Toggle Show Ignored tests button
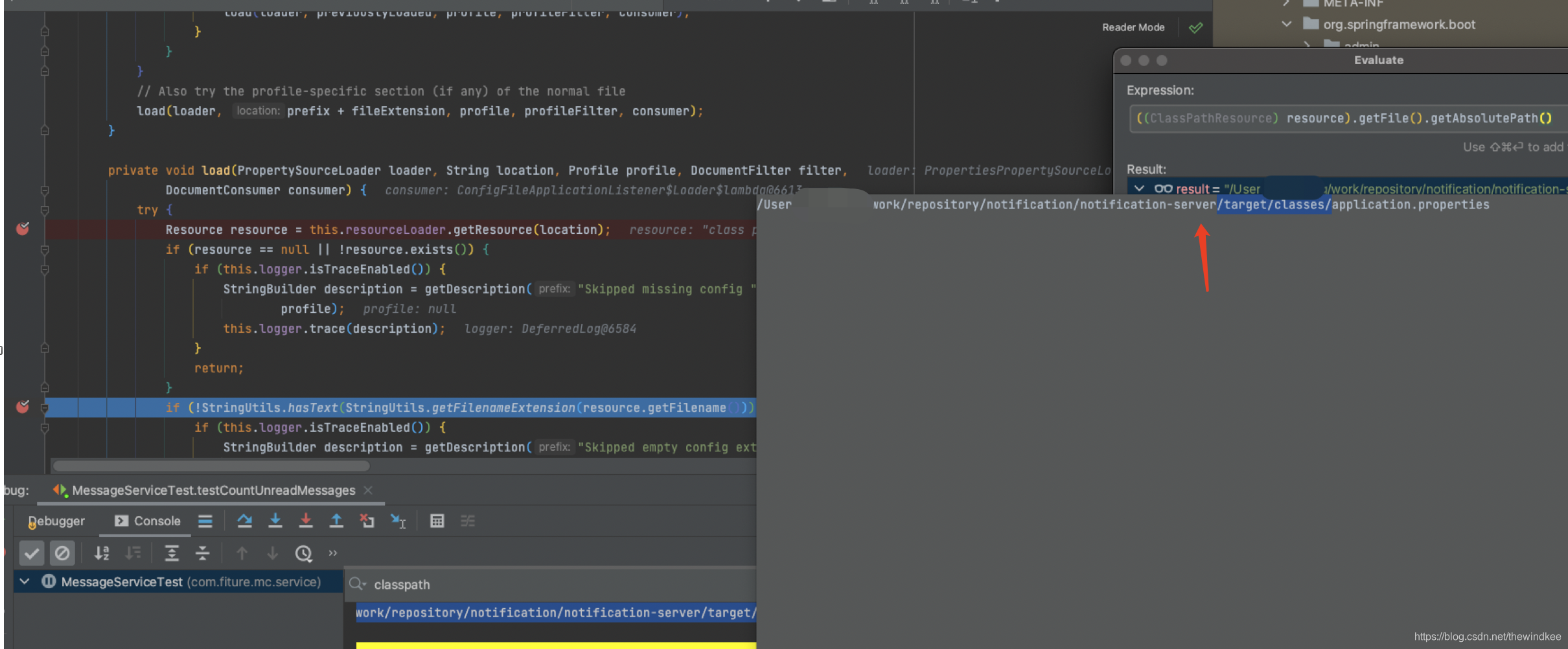 tap(62, 553)
